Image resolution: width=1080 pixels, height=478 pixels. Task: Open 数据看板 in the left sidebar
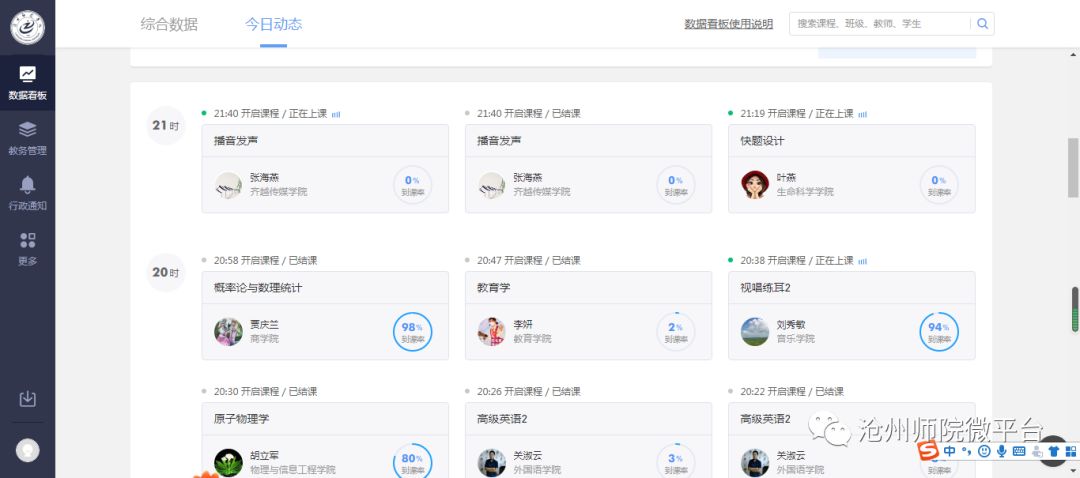click(27, 82)
